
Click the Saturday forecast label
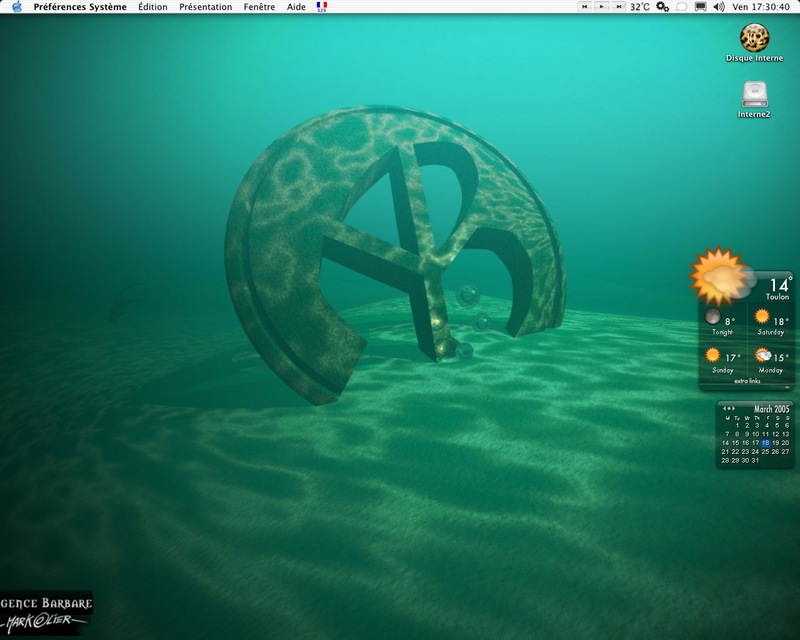[x=771, y=332]
